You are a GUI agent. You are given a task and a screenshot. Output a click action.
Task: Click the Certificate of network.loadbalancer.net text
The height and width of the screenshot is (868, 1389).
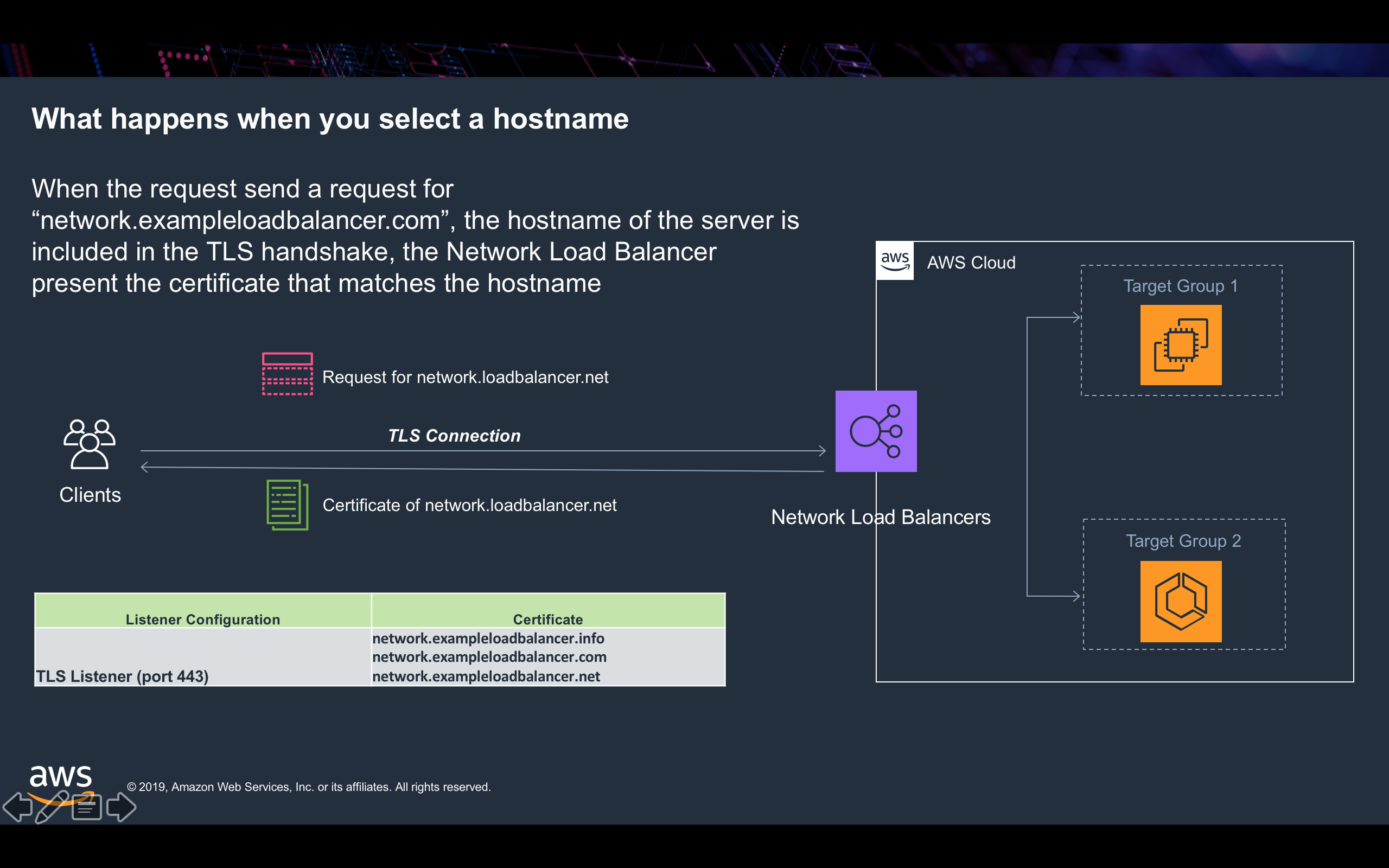point(469,505)
